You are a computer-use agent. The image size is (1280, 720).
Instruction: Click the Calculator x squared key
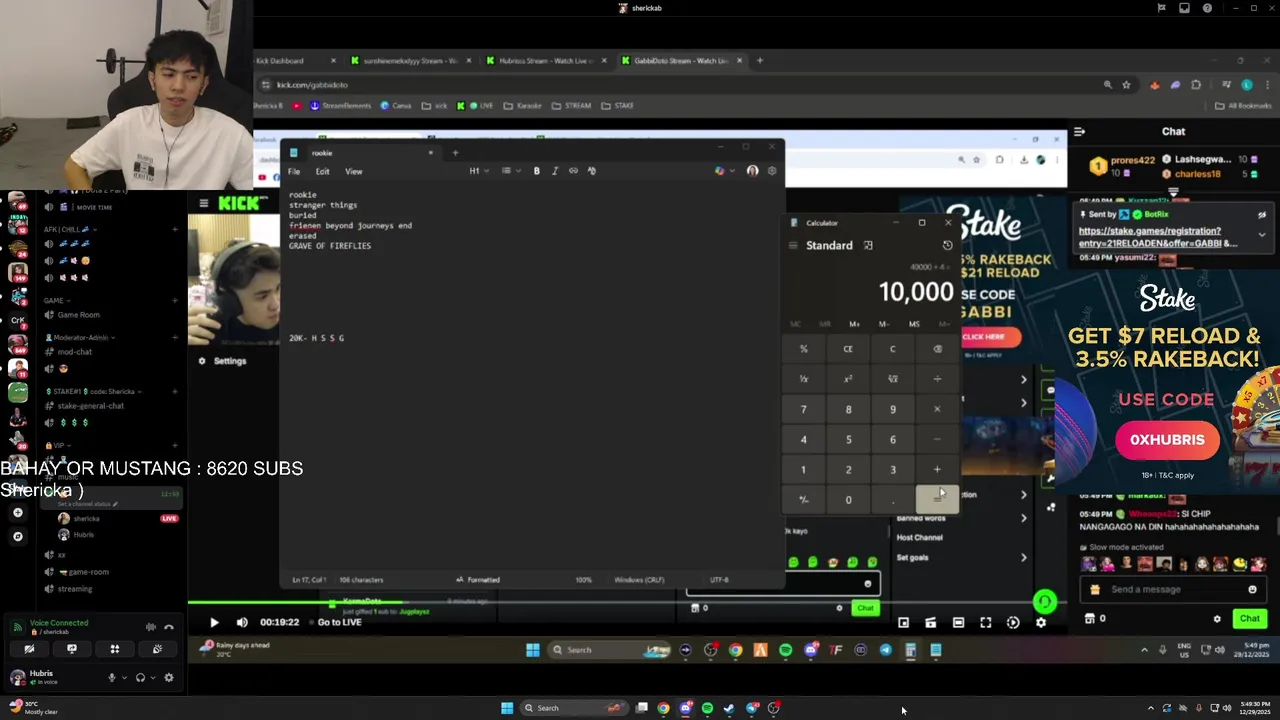(x=848, y=379)
